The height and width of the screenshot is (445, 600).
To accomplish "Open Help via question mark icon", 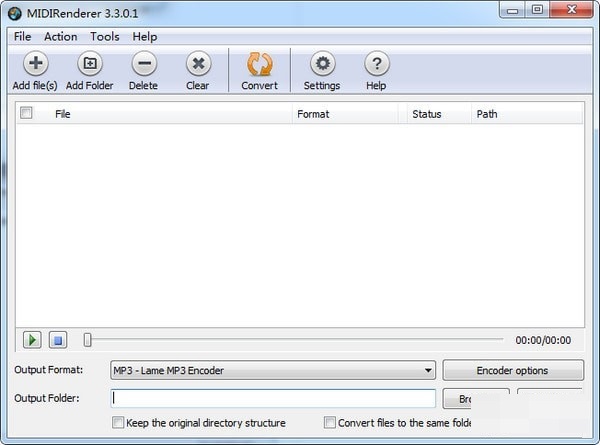I will pos(376,64).
